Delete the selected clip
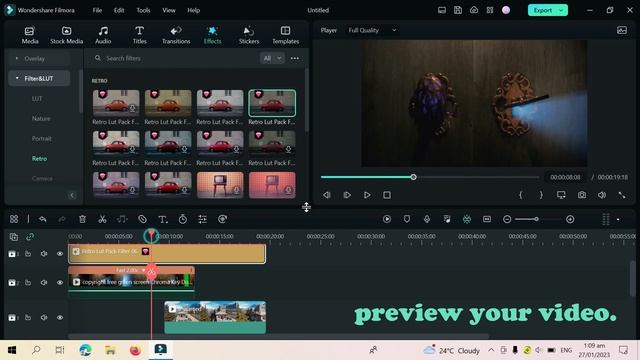The image size is (640, 360). coord(82,219)
